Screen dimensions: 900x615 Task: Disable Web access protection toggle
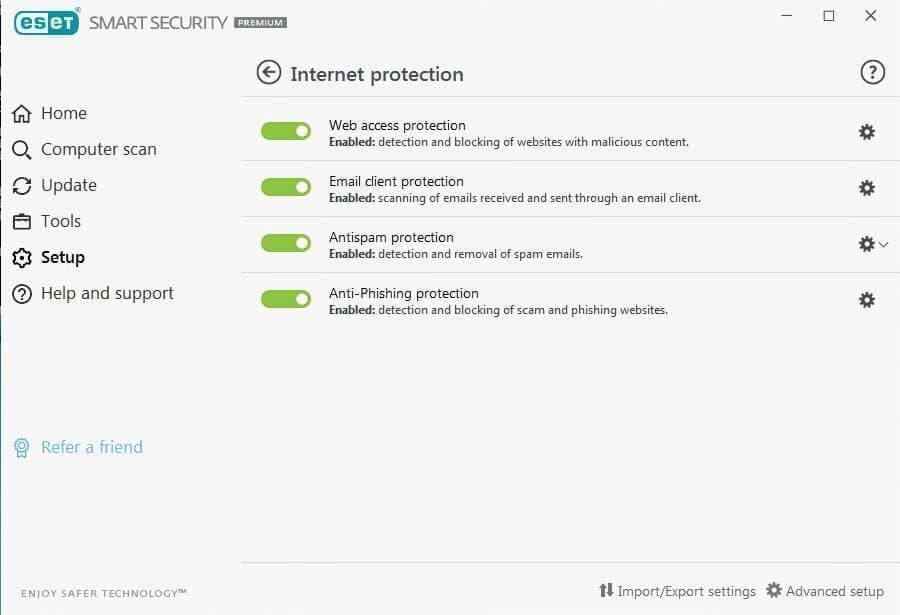point(287,131)
